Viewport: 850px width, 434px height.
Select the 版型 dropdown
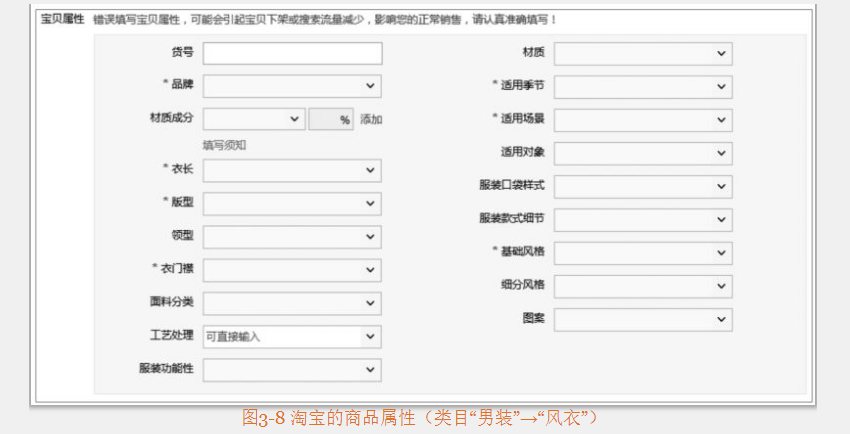(292, 203)
